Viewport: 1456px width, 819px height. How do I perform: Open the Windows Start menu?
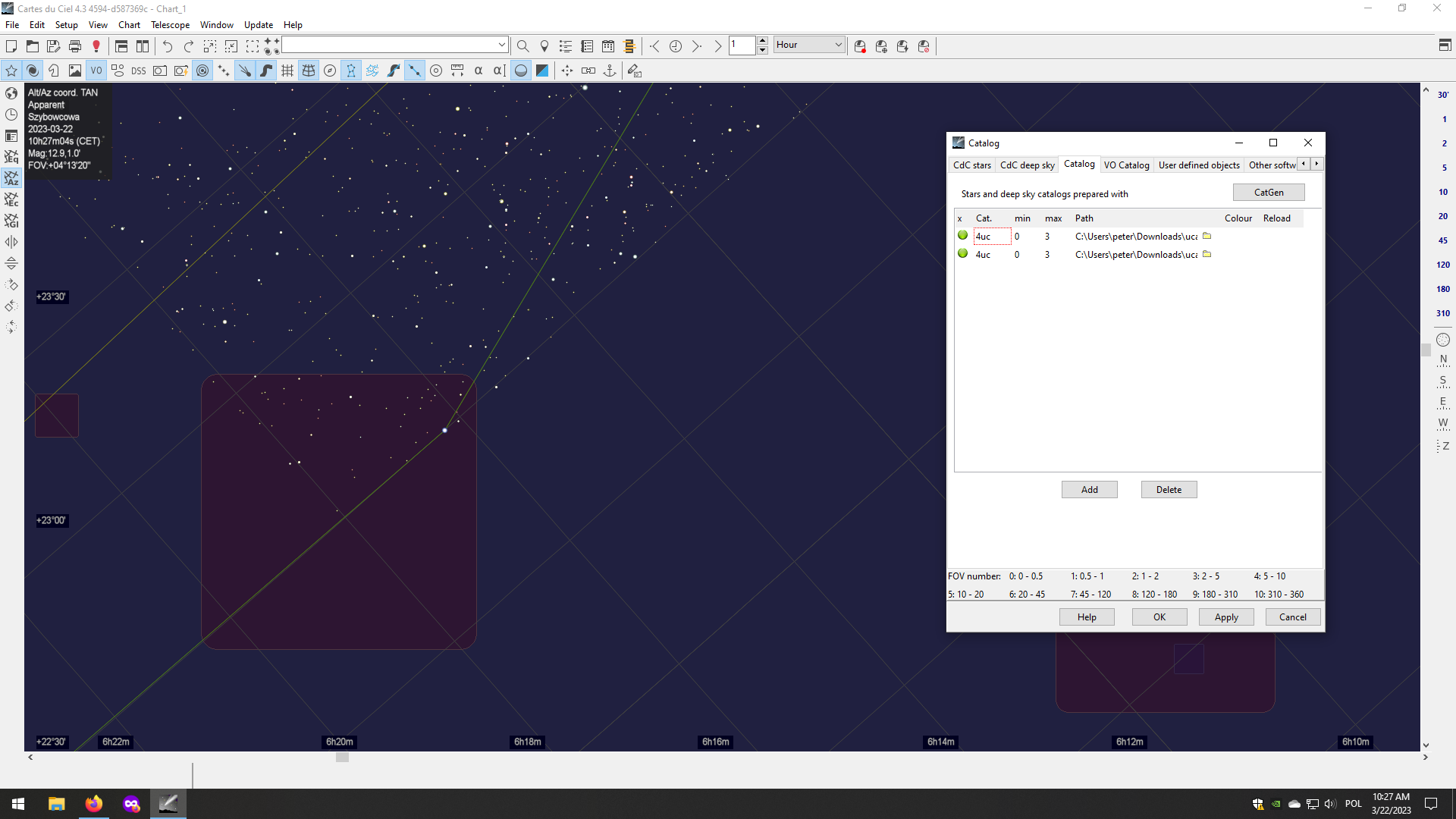pos(18,804)
